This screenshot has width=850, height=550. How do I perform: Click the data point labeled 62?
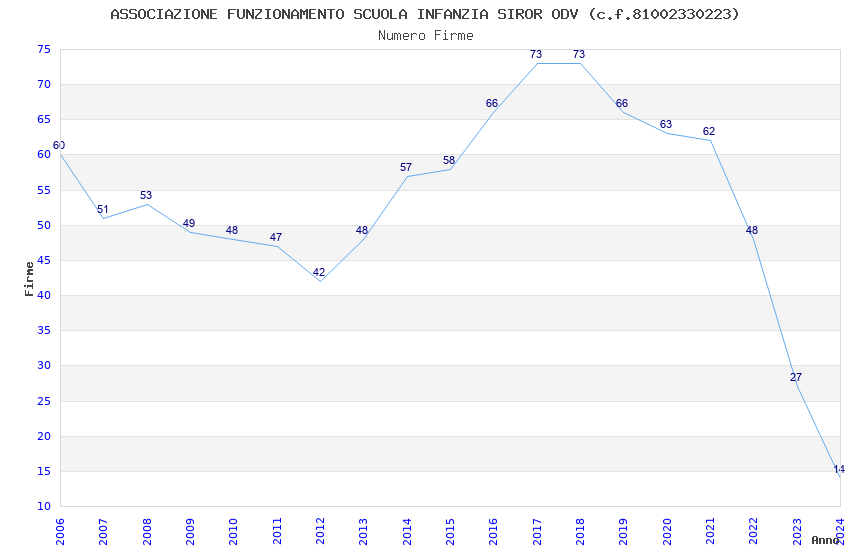pyautogui.click(x=709, y=132)
